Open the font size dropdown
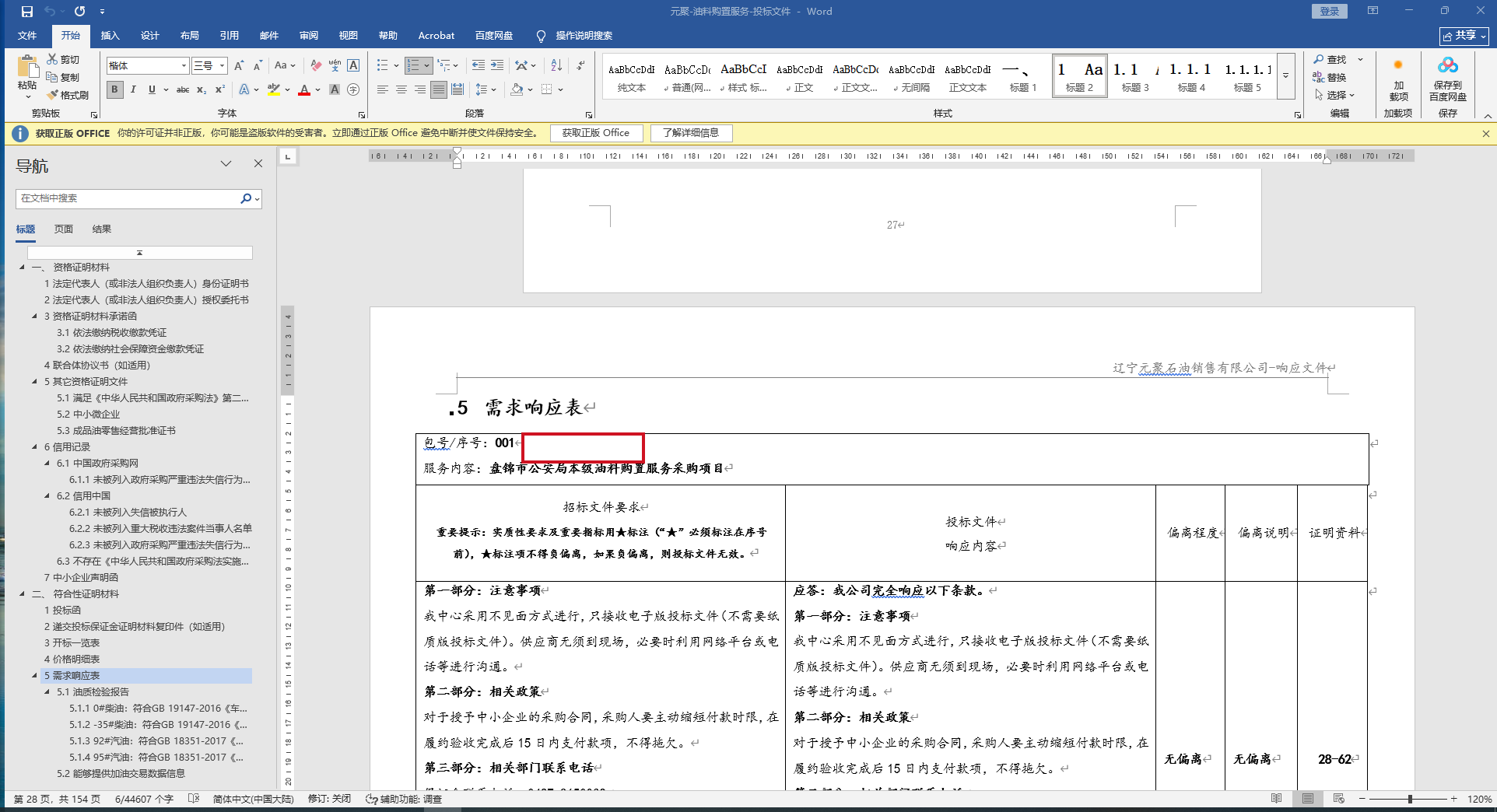This screenshot has height=812, width=1497. [x=222, y=65]
